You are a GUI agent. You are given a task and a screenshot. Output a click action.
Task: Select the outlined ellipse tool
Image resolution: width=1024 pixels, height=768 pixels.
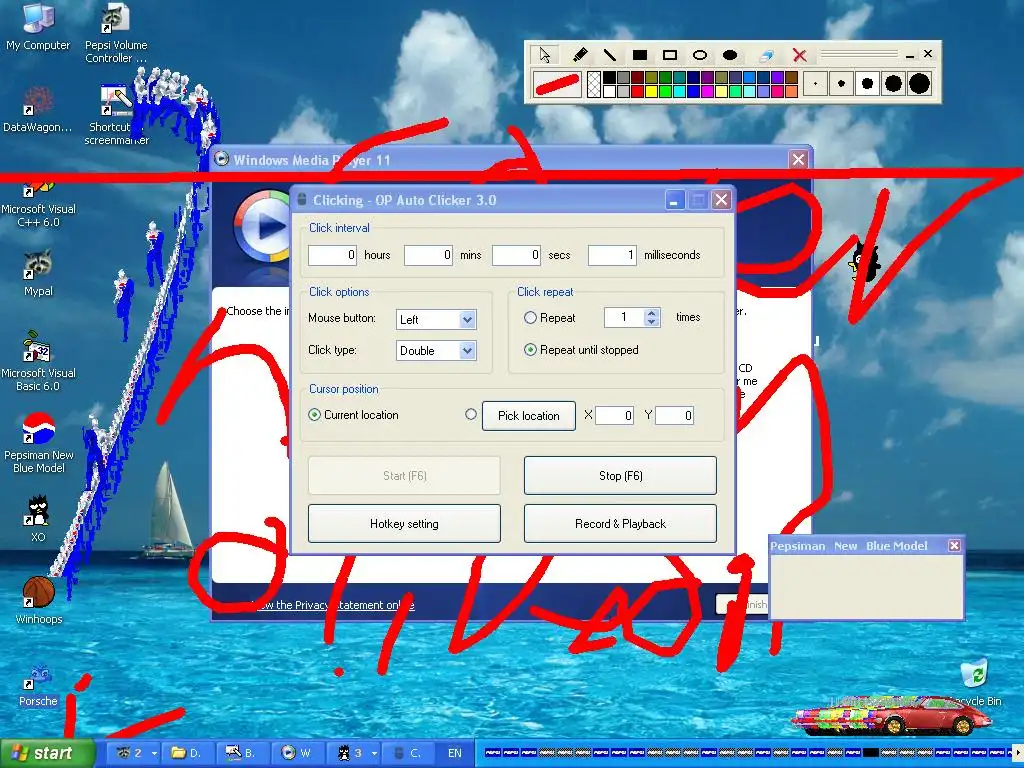(699, 55)
